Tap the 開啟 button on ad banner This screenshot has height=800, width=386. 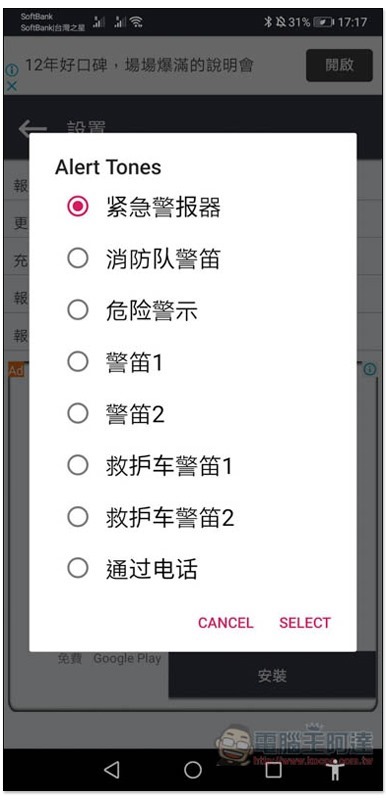[339, 65]
